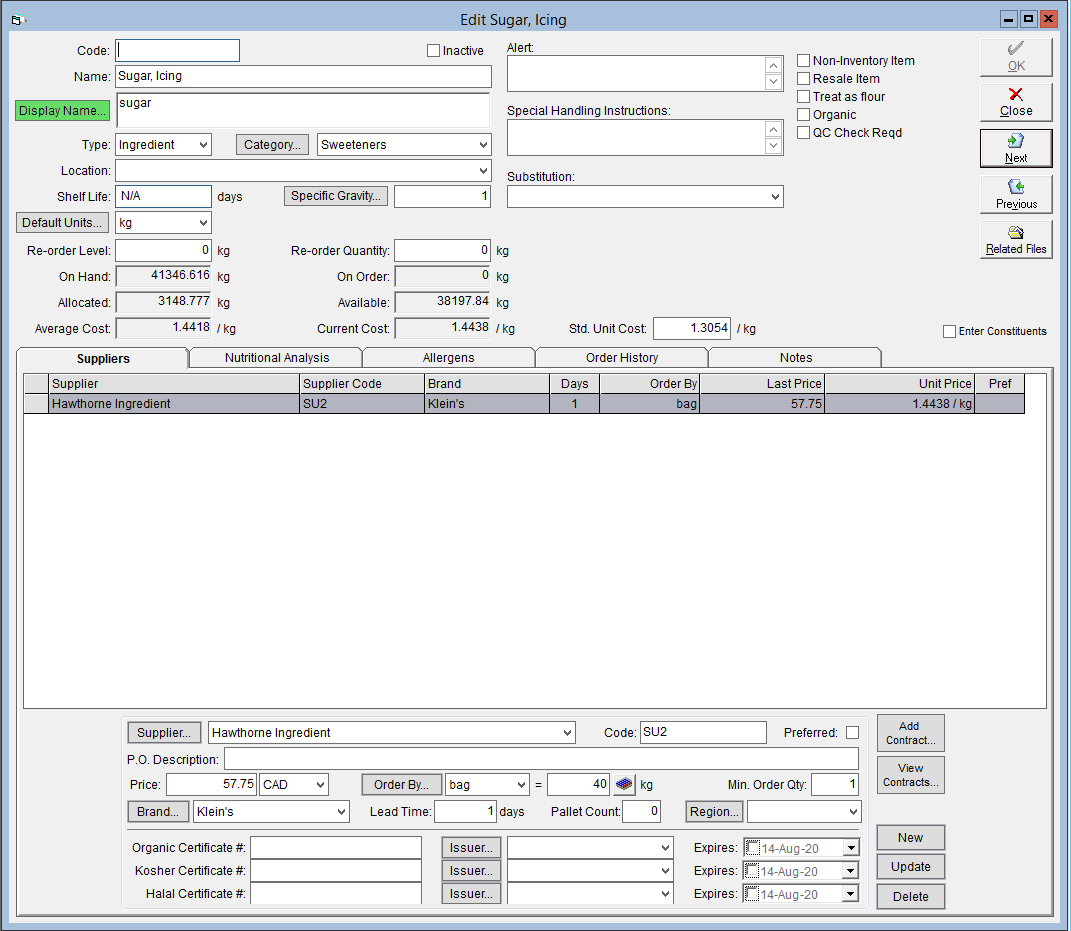Go to Previous ingredient record
The image size is (1071, 931).
pos(1016,195)
